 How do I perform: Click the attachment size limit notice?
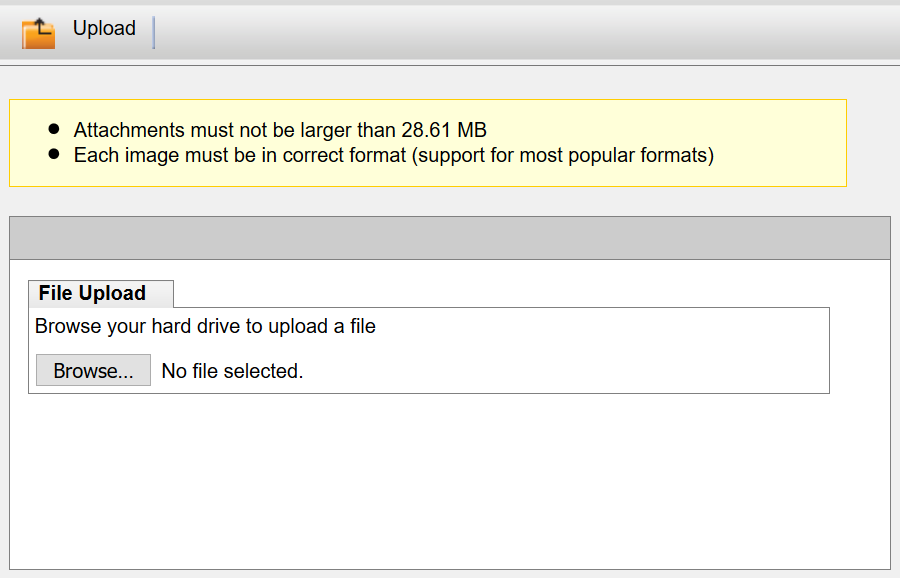click(x=280, y=130)
